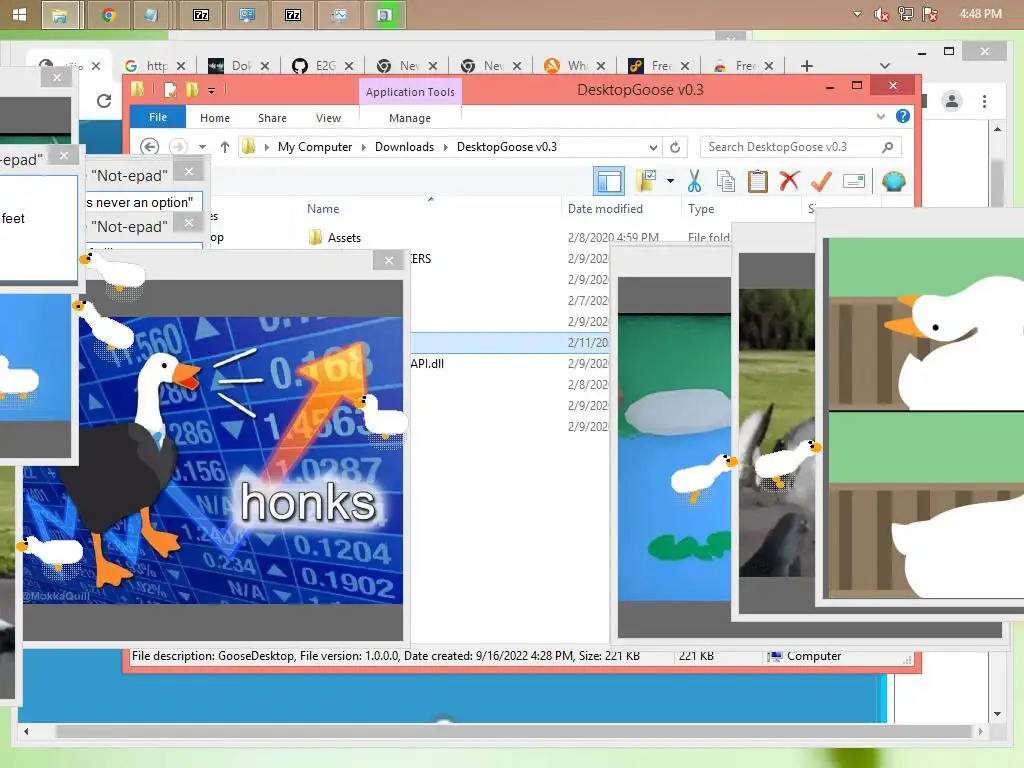Click Chrome scrollbar down arrow
1024x768 pixels.
point(997,714)
